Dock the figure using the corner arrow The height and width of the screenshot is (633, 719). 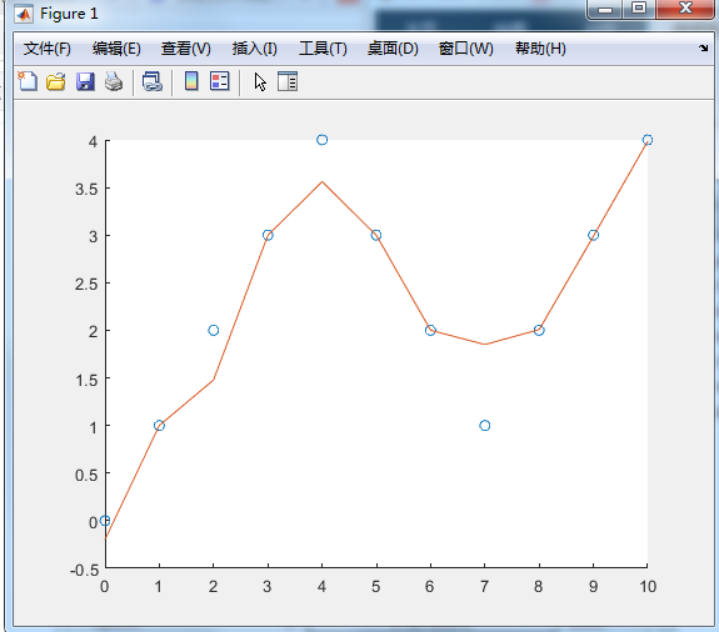(x=703, y=48)
